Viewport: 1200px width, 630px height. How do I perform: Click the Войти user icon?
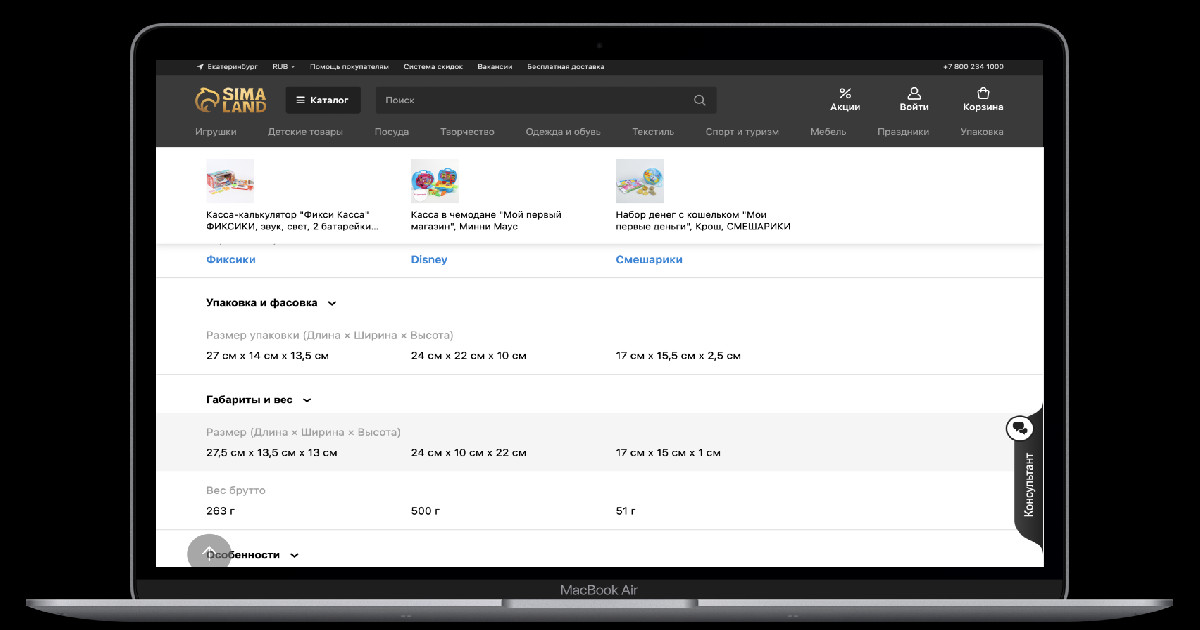tap(914, 93)
